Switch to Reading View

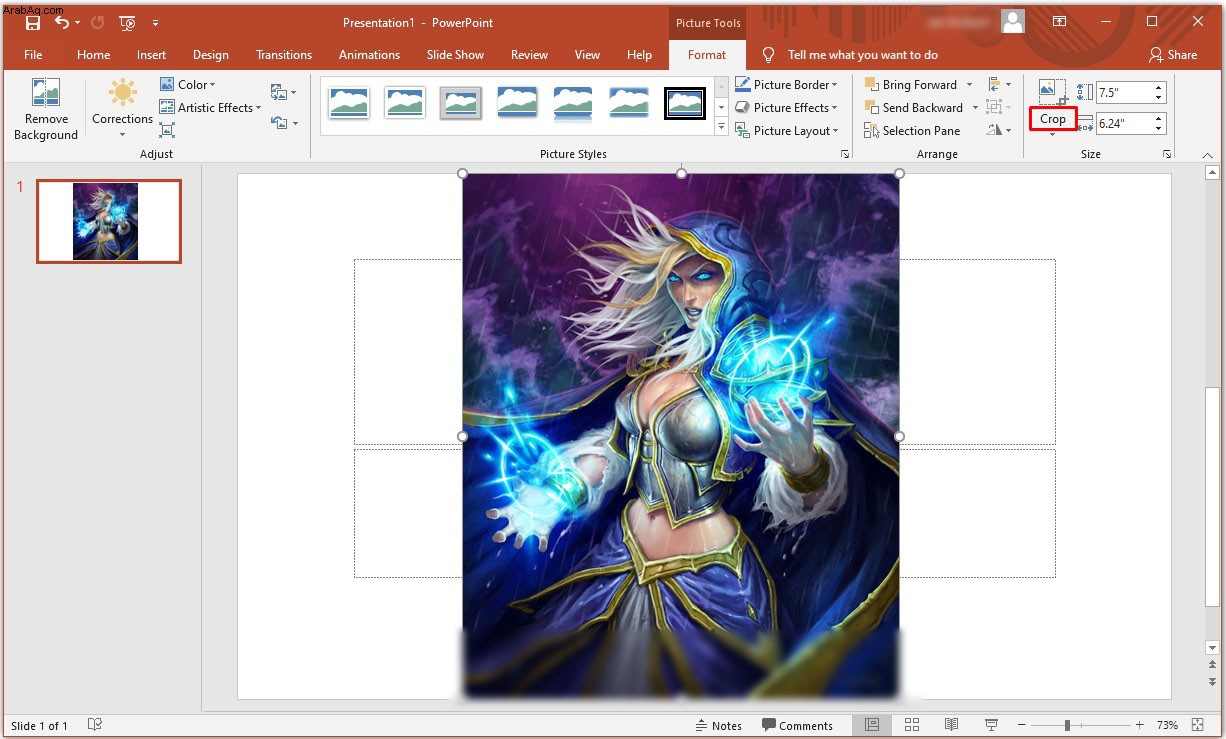coord(951,725)
